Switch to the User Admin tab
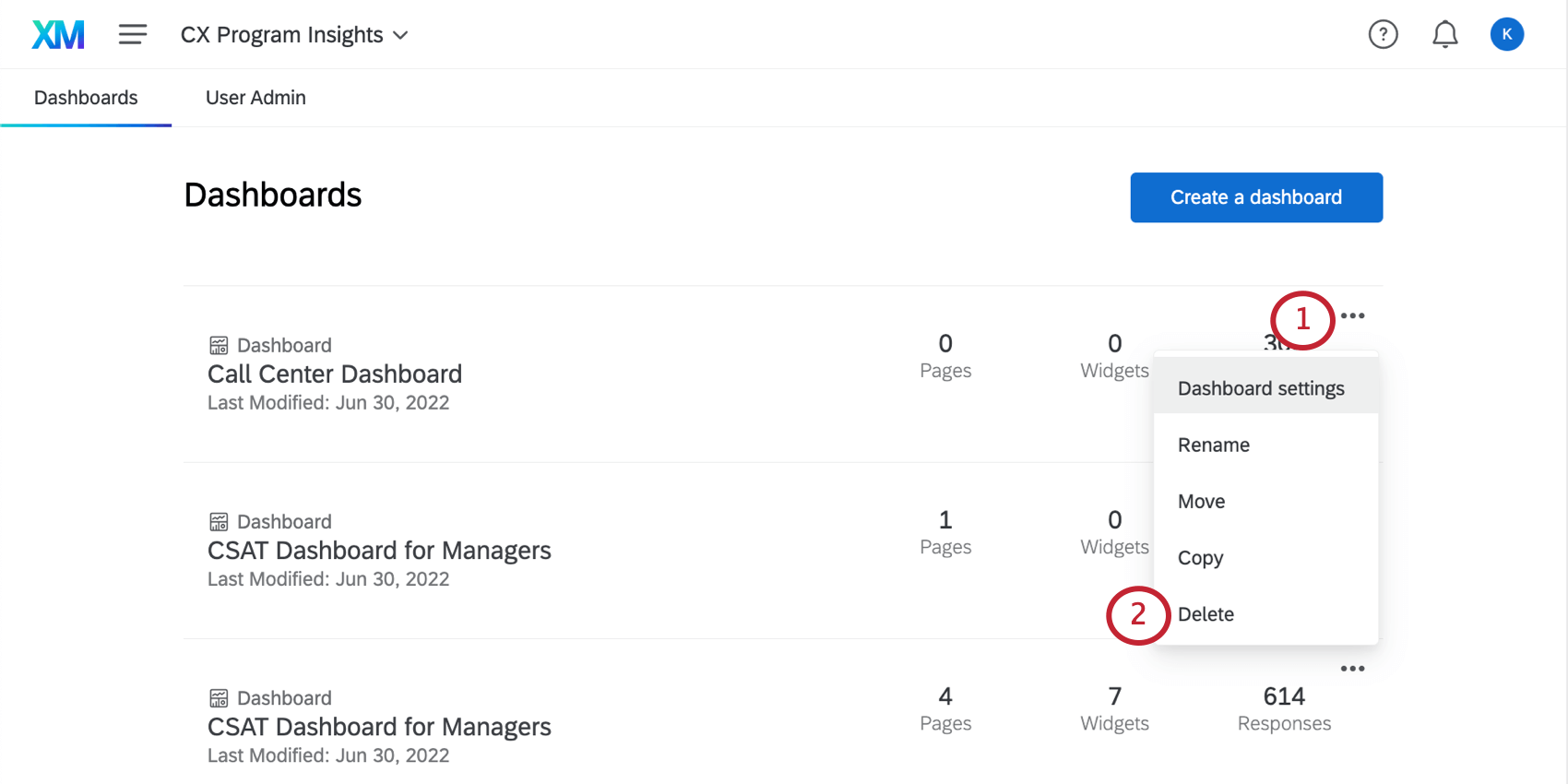Image resolution: width=1568 pixels, height=784 pixels. click(x=255, y=98)
